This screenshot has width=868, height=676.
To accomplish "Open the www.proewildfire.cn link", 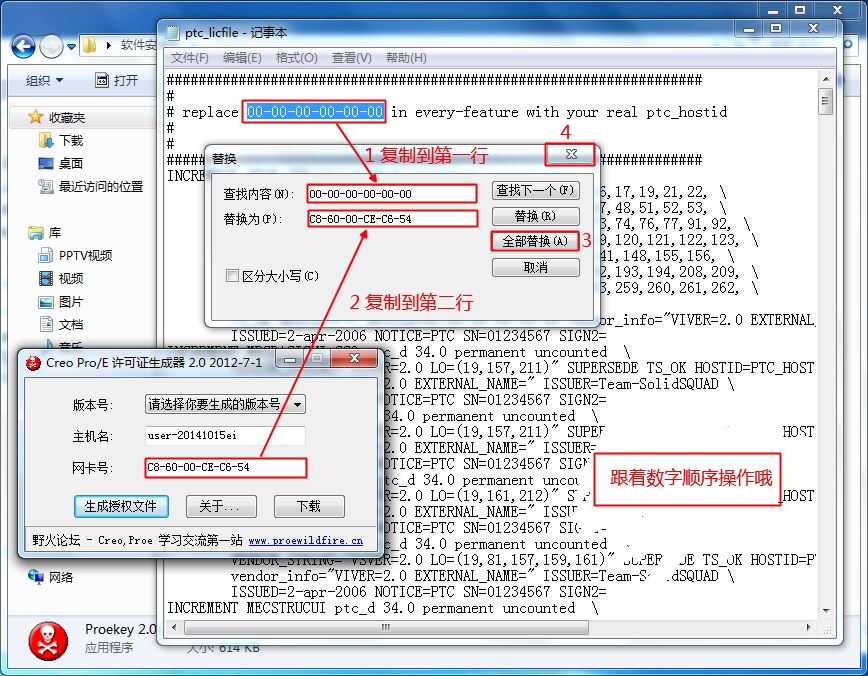I will click(x=306, y=540).
